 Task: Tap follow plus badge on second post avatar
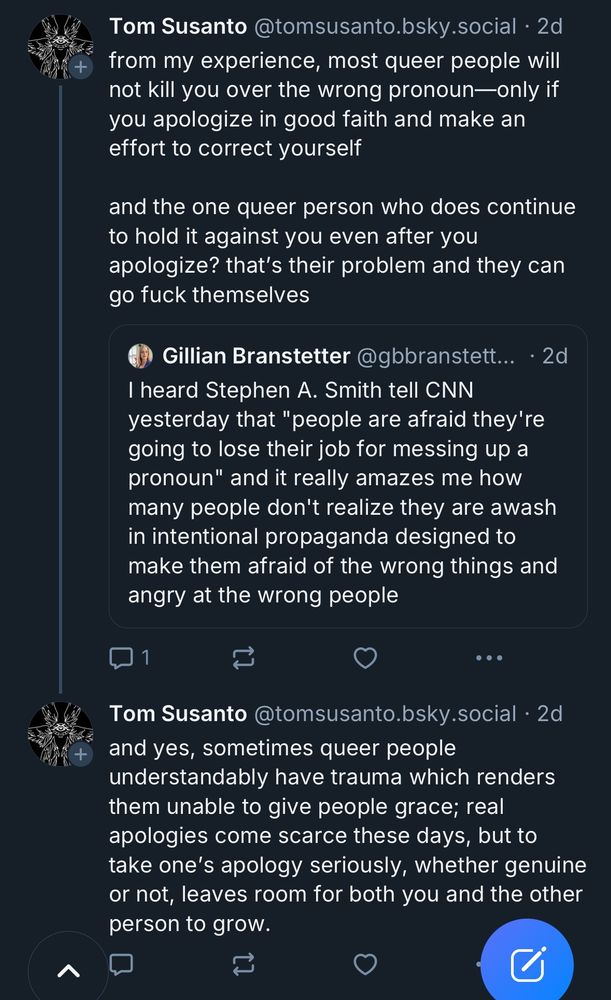[x=82, y=755]
